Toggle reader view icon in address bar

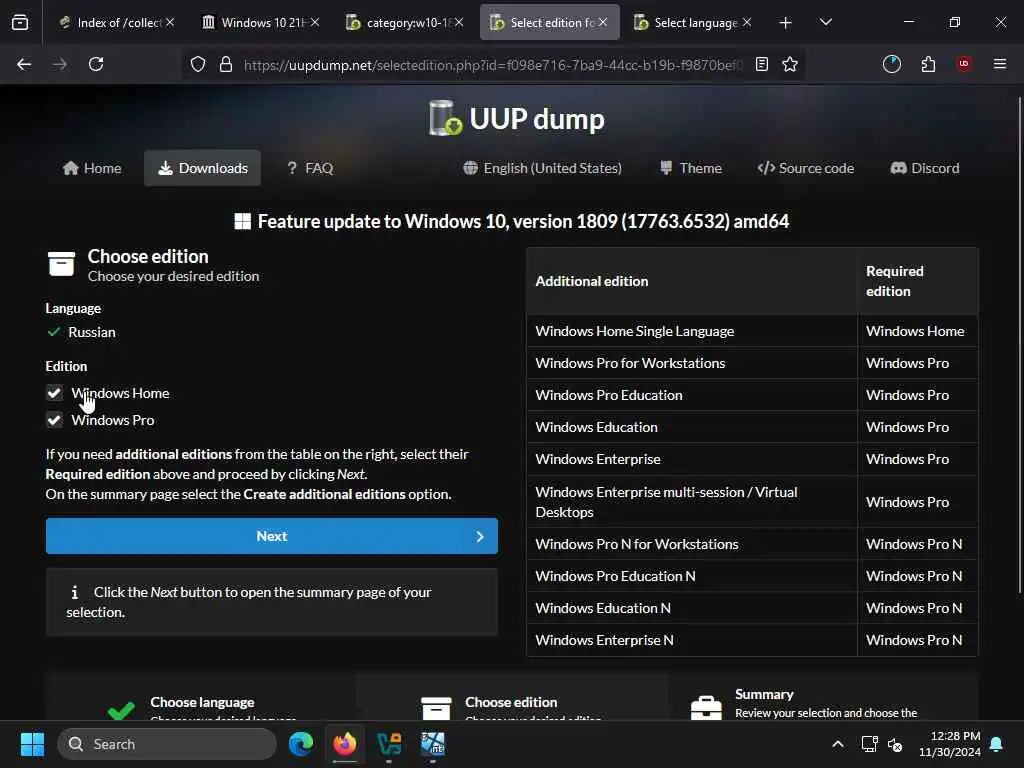[x=761, y=64]
